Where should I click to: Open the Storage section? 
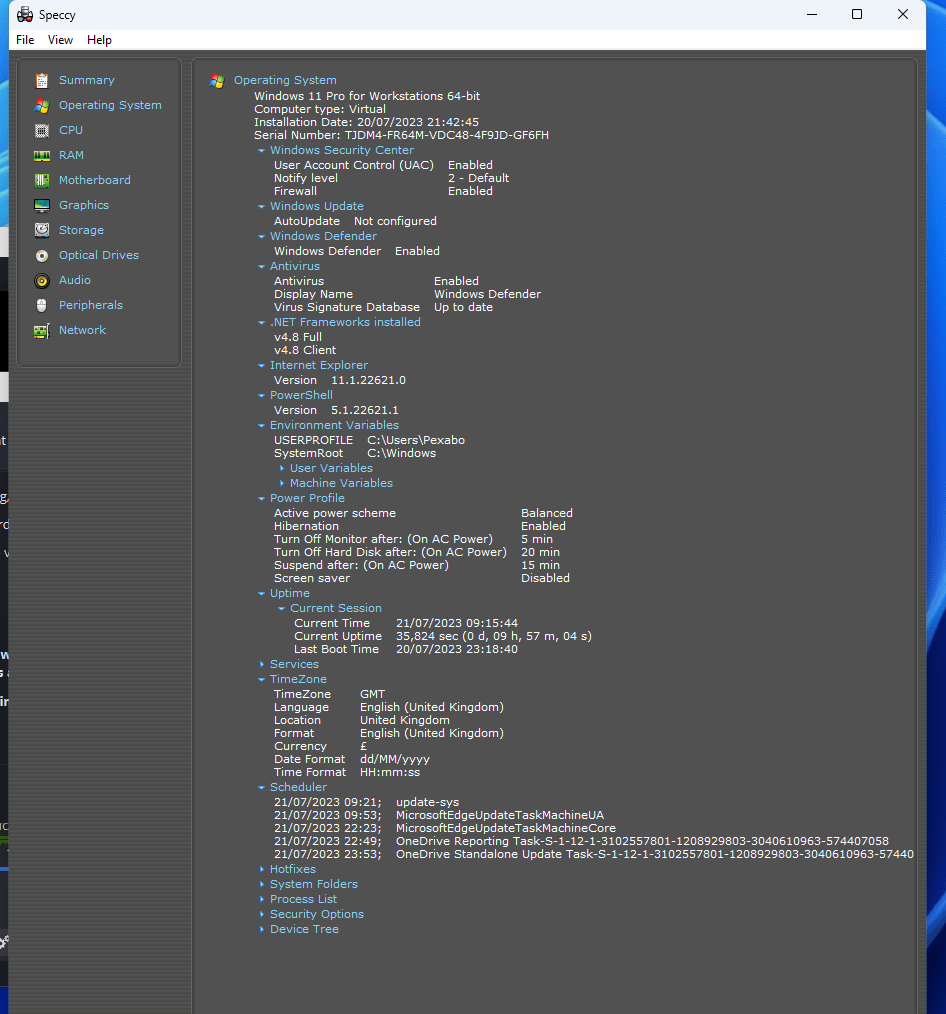click(81, 230)
